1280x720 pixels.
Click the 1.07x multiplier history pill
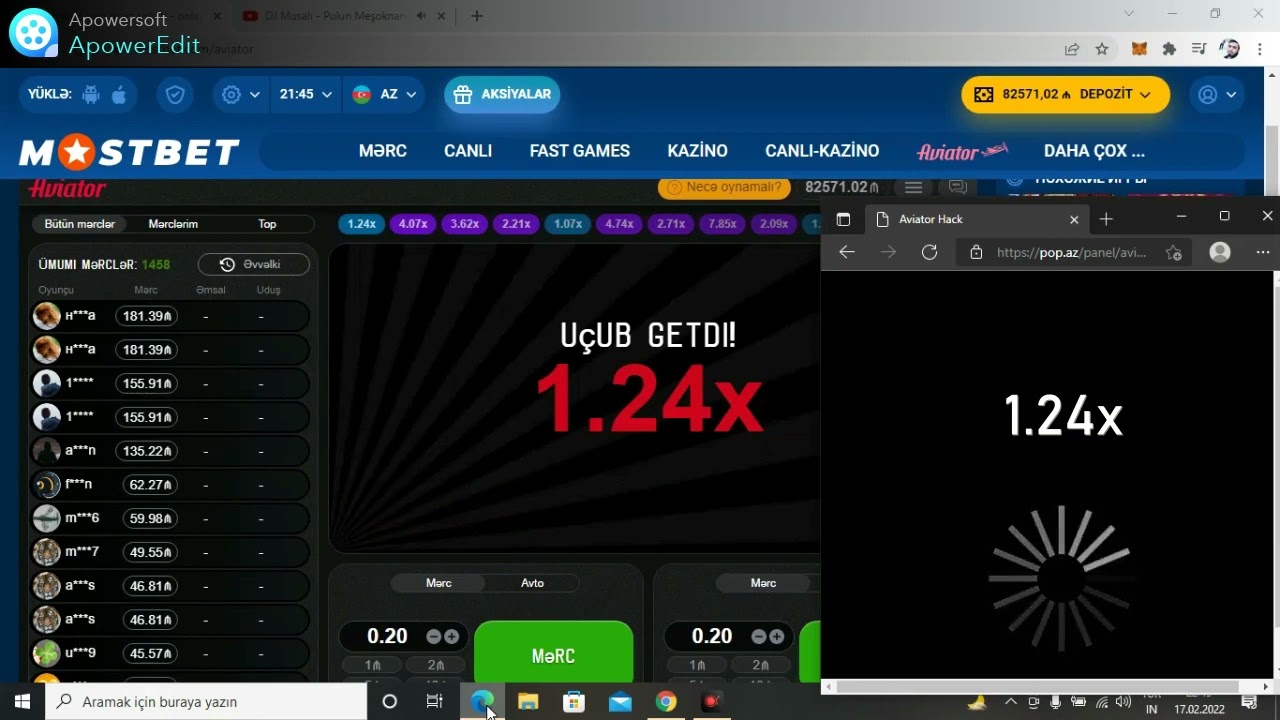point(568,224)
